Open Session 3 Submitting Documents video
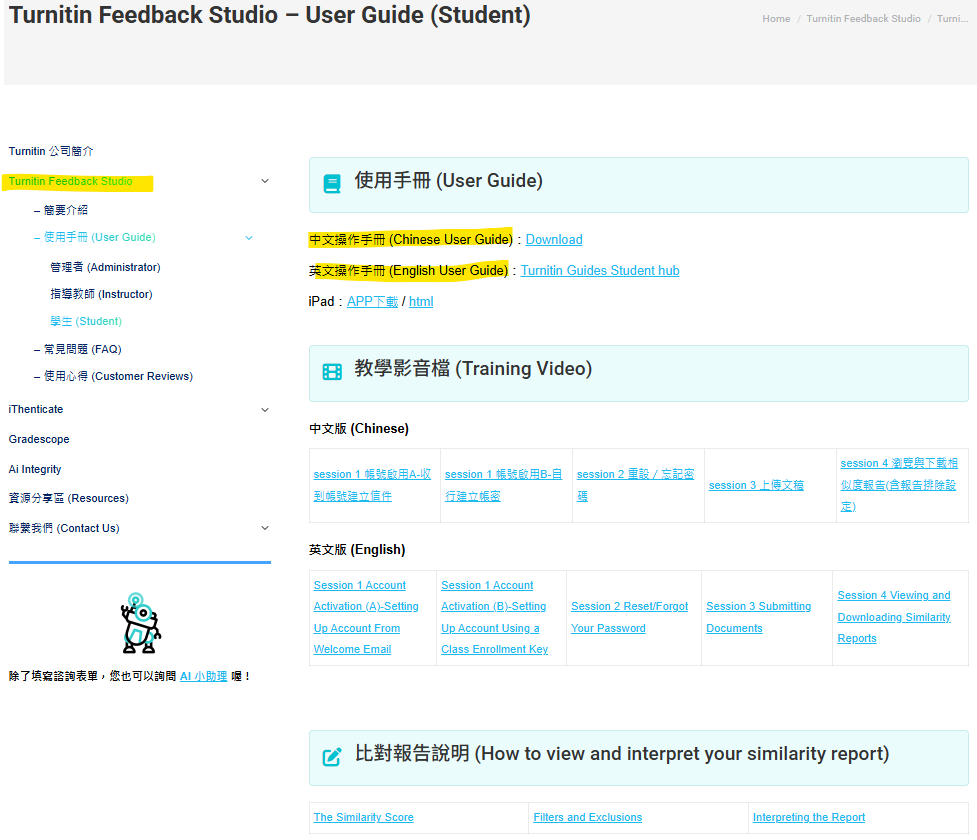977x840 pixels. [x=758, y=617]
